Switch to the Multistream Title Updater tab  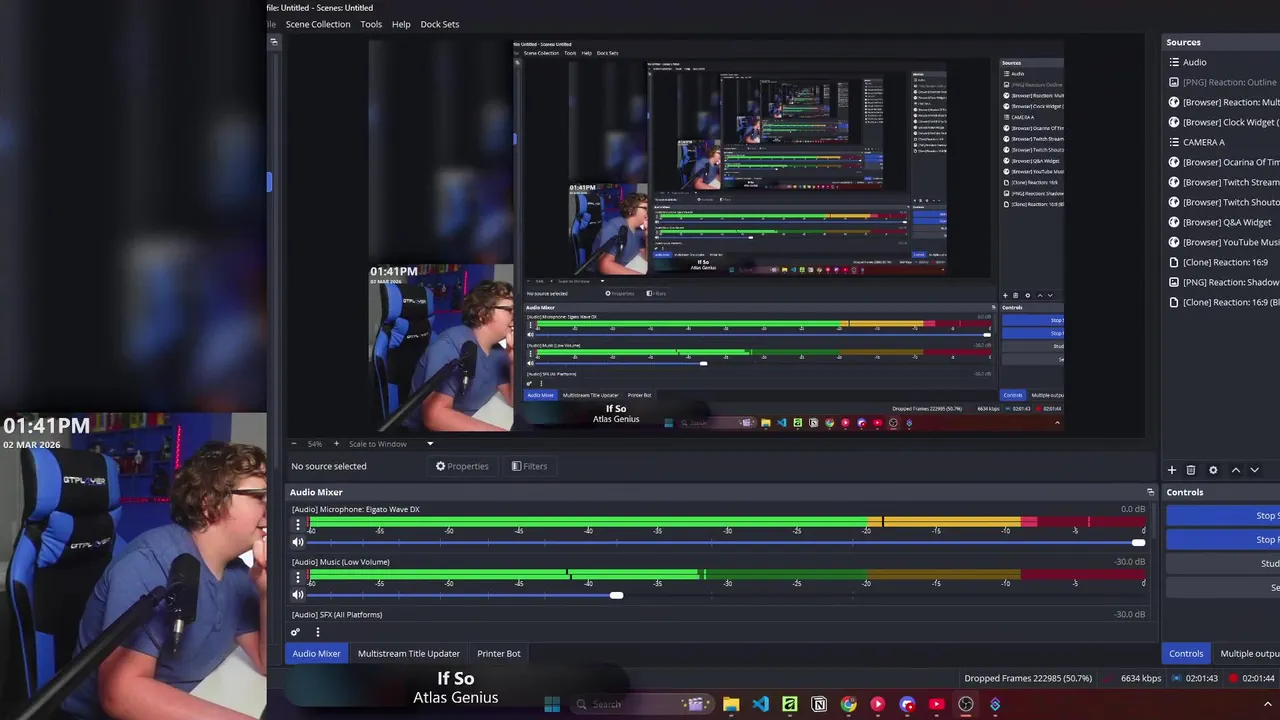tap(409, 653)
